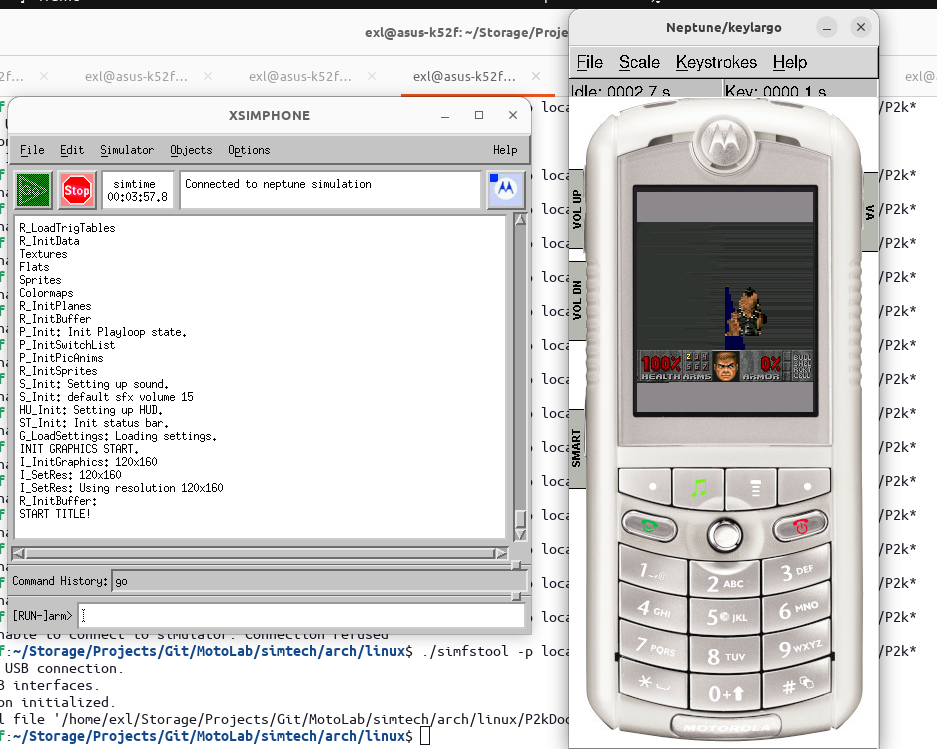Viewport: 937px width, 749px height.
Task: Click the simtime display in XSIMPHONE
Action: [137, 190]
